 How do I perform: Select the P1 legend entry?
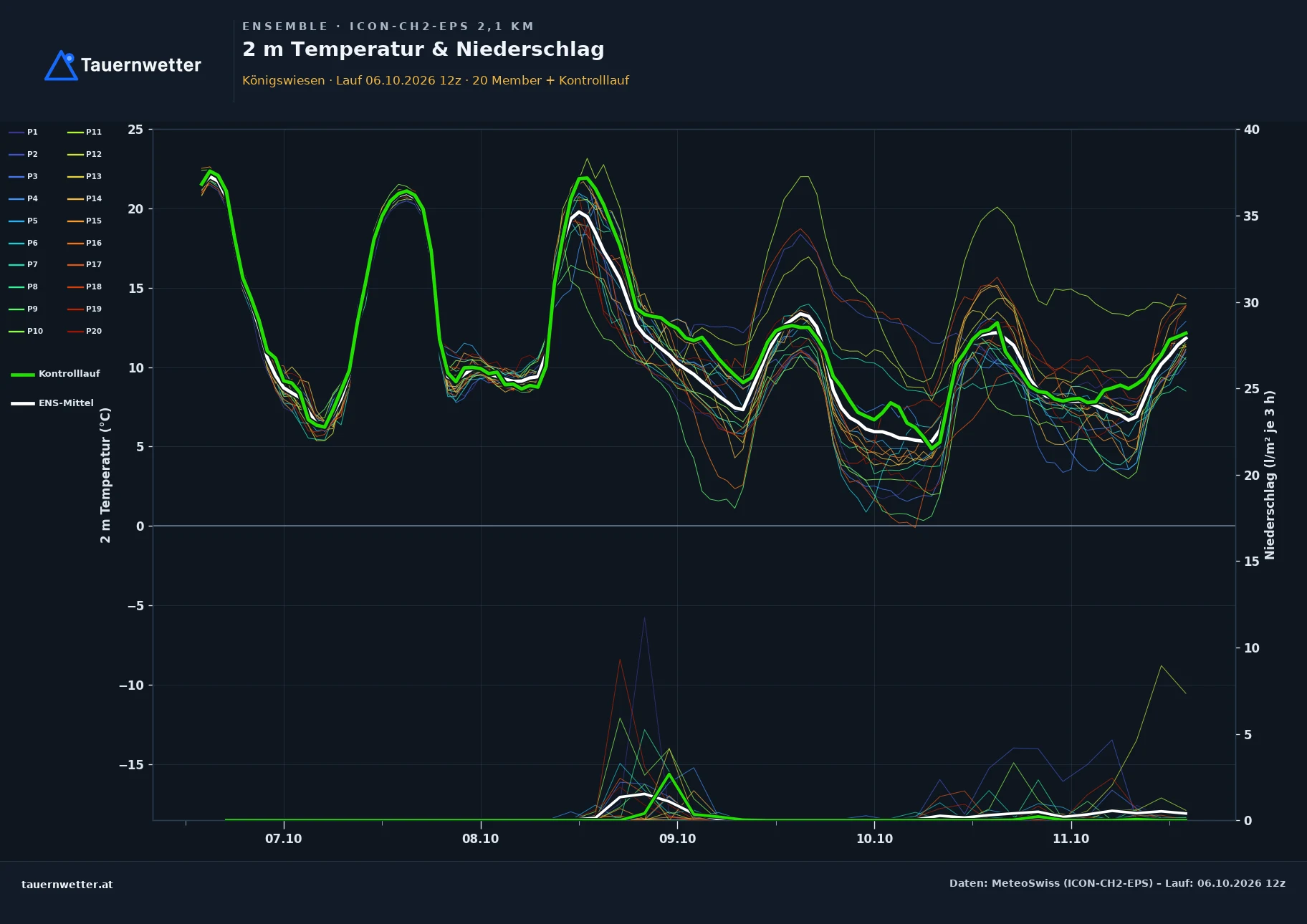(23, 132)
